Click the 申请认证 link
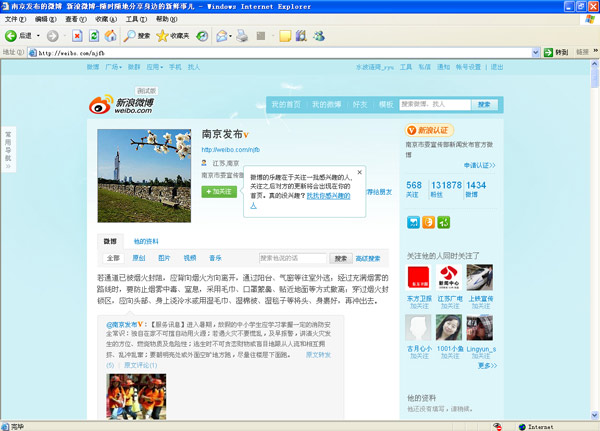600x431 pixels. pyautogui.click(x=479, y=165)
